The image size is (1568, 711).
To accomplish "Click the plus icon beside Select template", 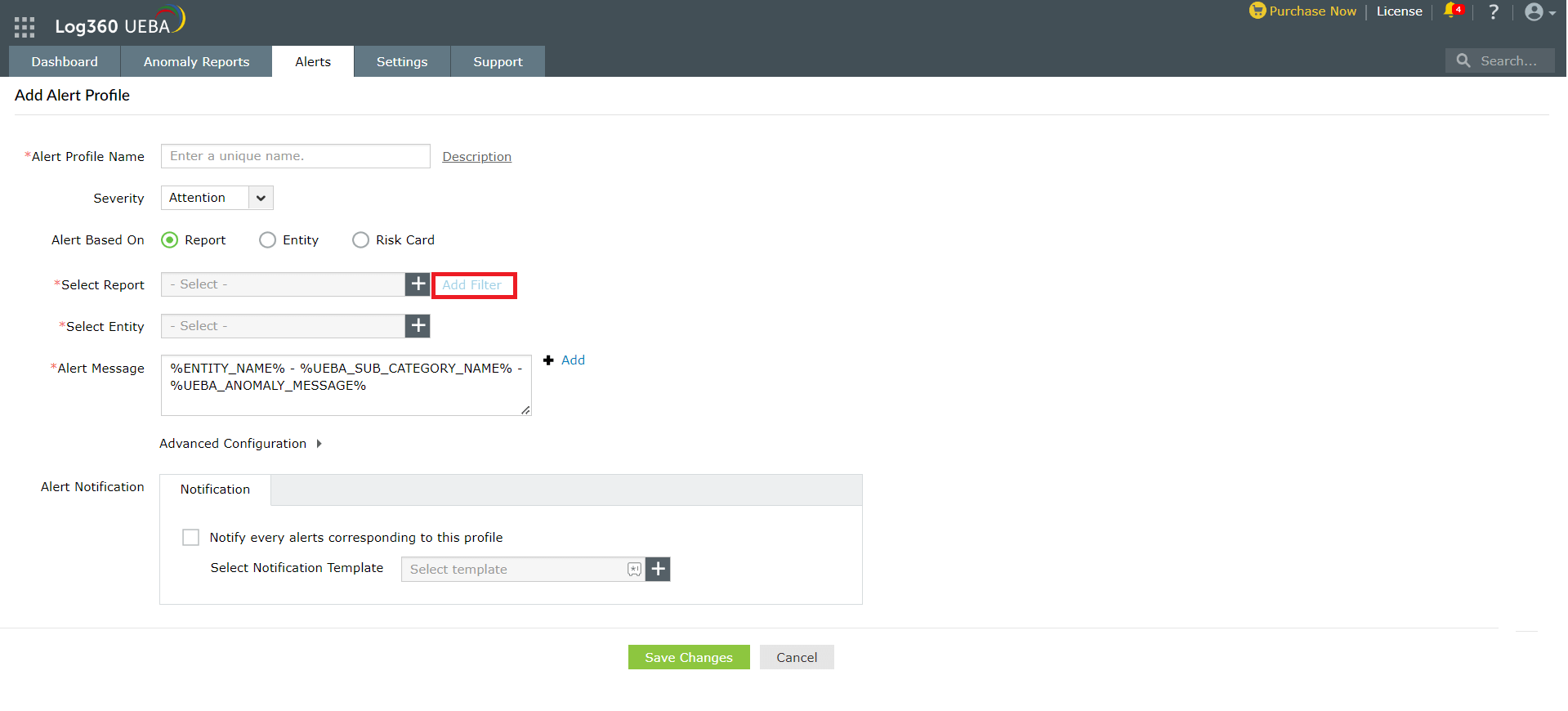I will point(659,569).
